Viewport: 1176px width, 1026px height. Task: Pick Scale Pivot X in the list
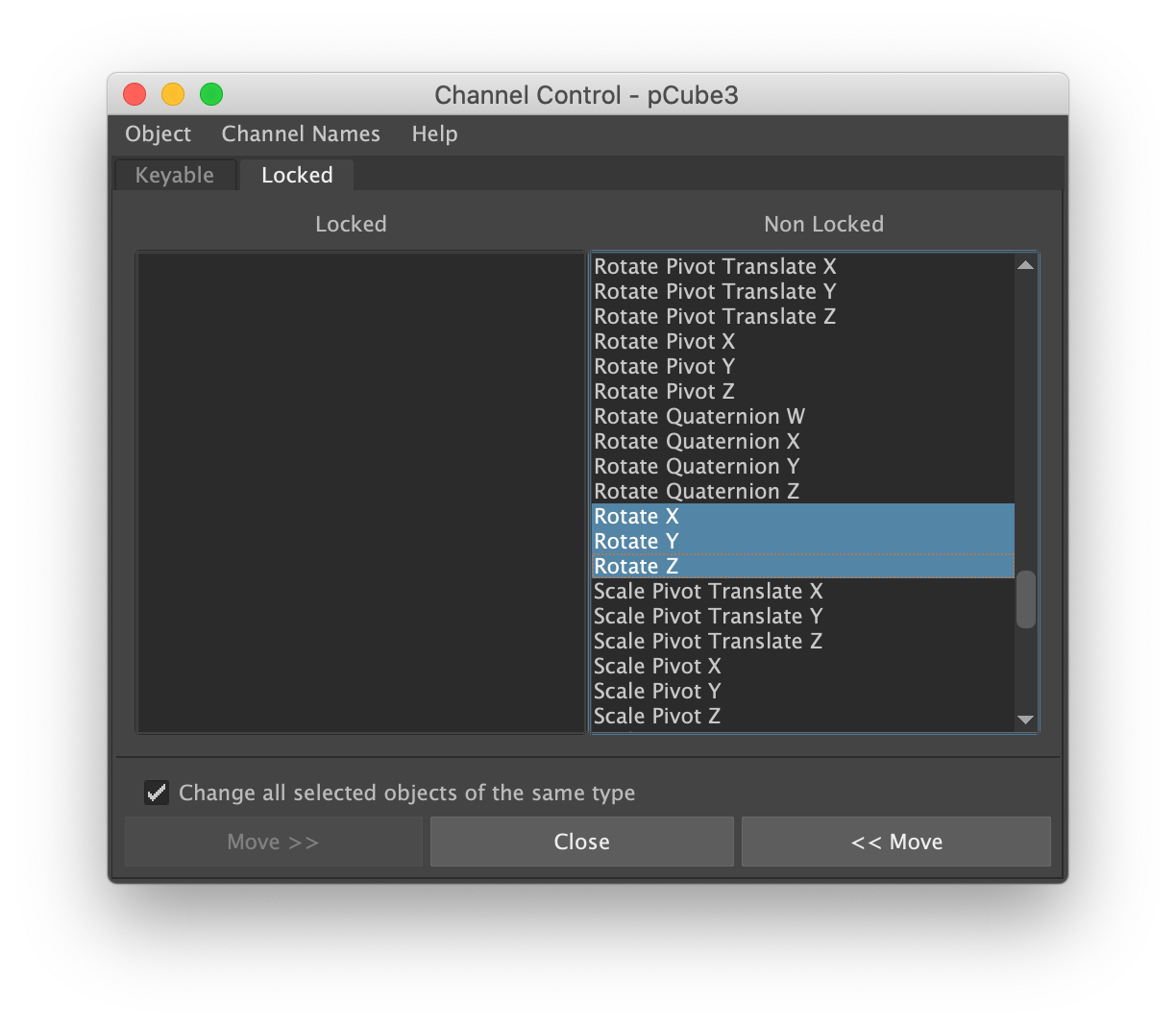(x=657, y=667)
